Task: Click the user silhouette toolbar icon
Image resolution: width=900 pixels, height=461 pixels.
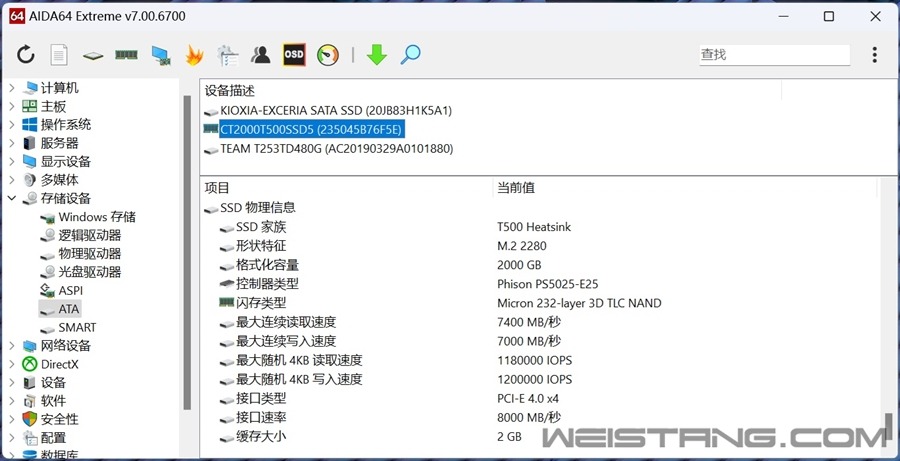Action: (261, 55)
